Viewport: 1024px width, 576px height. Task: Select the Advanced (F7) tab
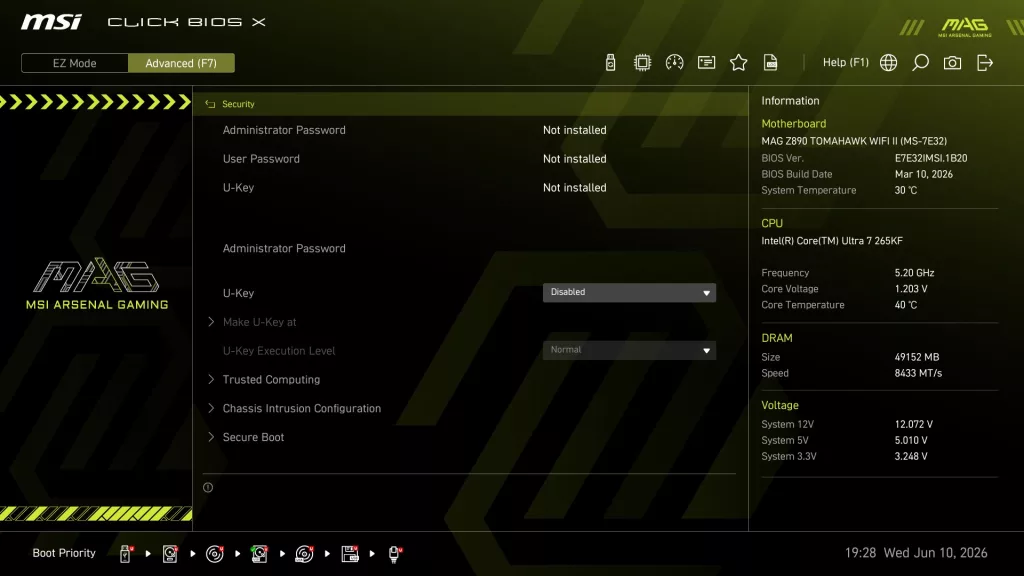click(x=181, y=63)
